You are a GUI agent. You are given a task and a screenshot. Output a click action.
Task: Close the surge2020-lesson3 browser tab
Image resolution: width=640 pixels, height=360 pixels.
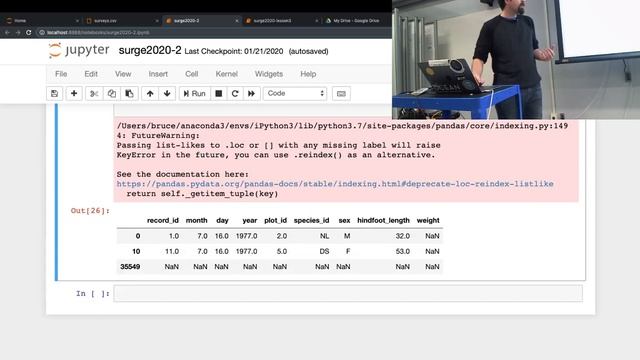tap(317, 20)
